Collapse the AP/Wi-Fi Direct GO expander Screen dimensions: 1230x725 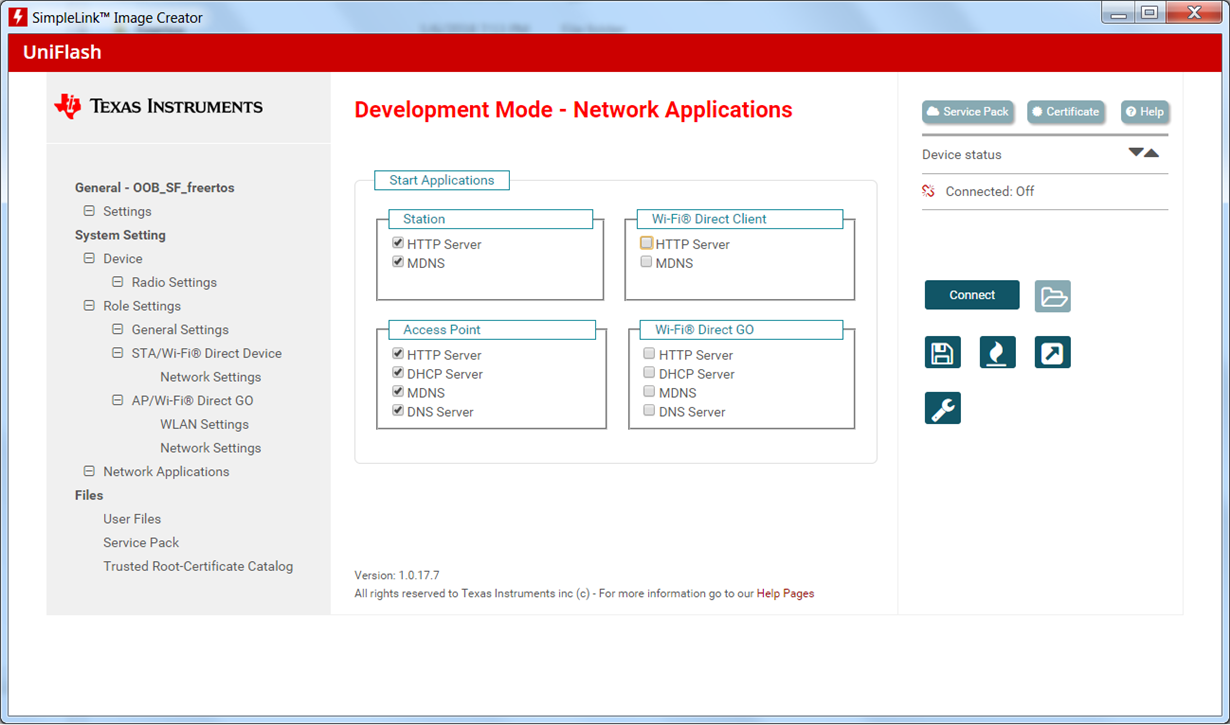pyautogui.click(x=117, y=400)
